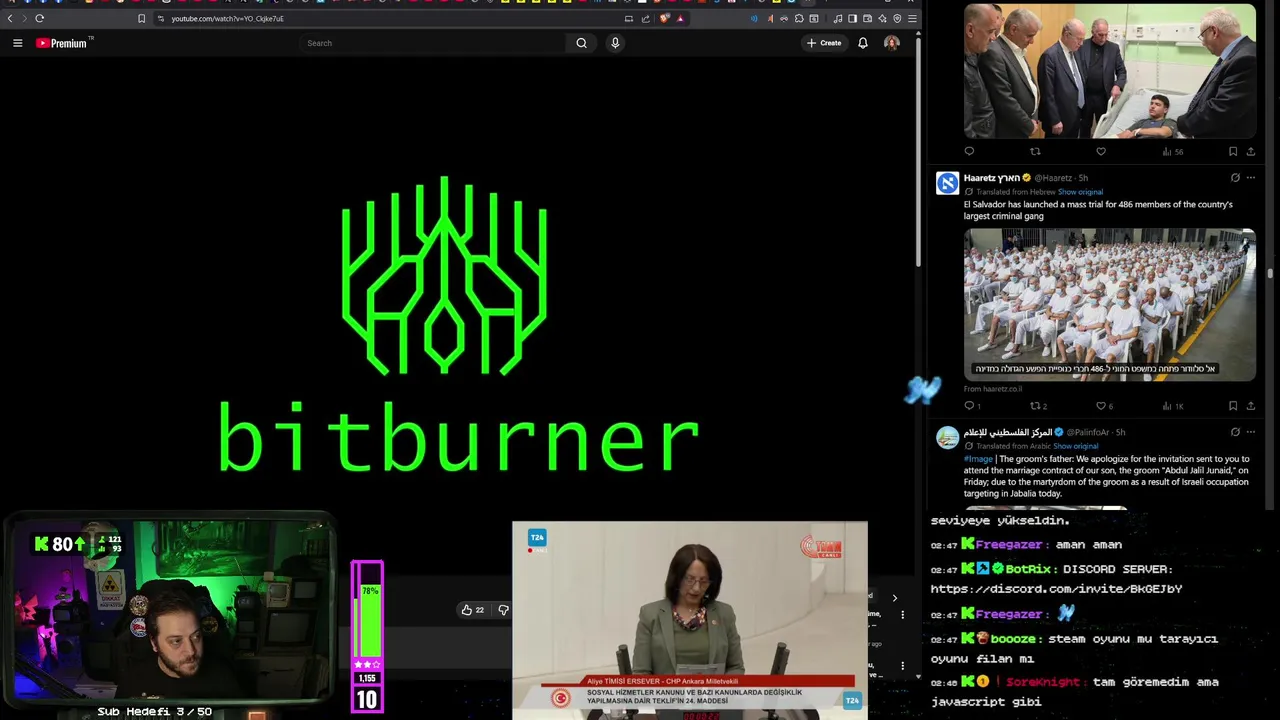Image resolution: width=1280 pixels, height=720 pixels.
Task: Click the YouTube page scrollbar thumb
Action: 917,150
